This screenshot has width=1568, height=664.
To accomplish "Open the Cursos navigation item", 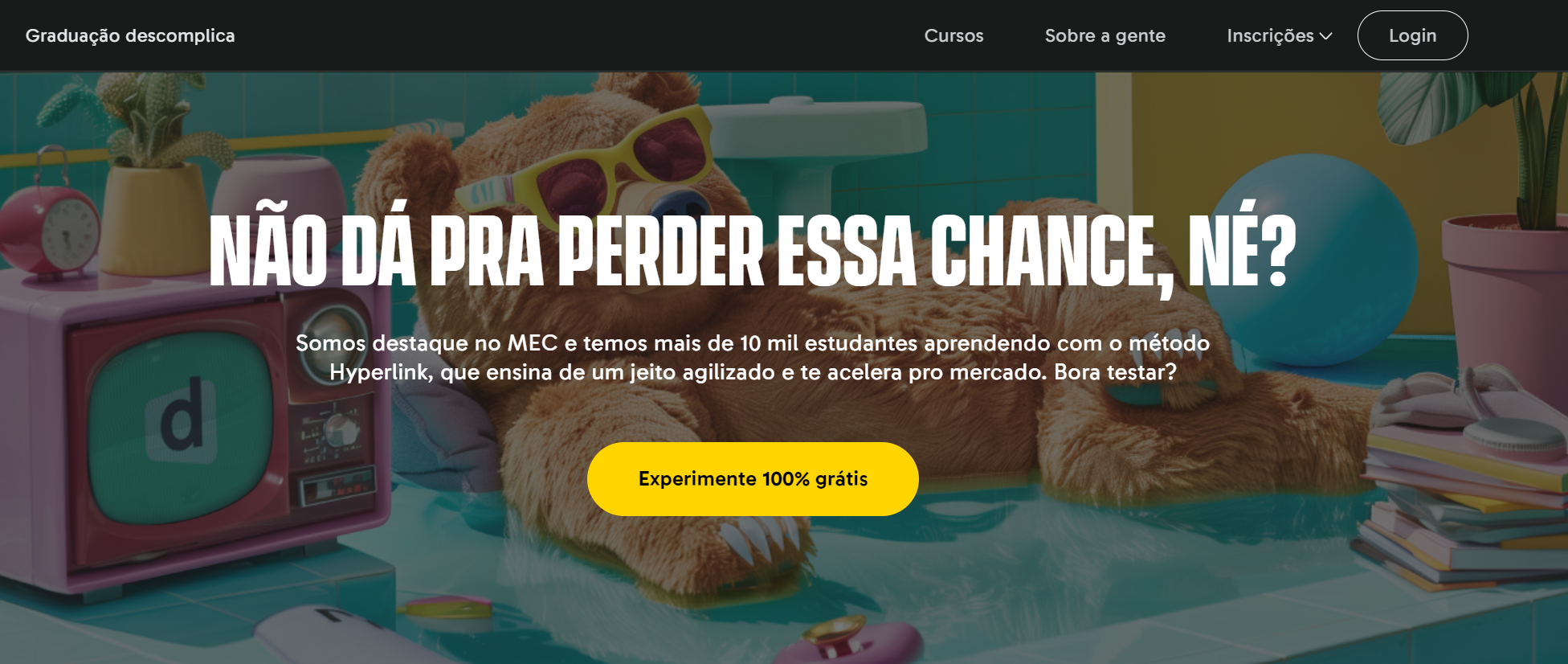I will [953, 35].
